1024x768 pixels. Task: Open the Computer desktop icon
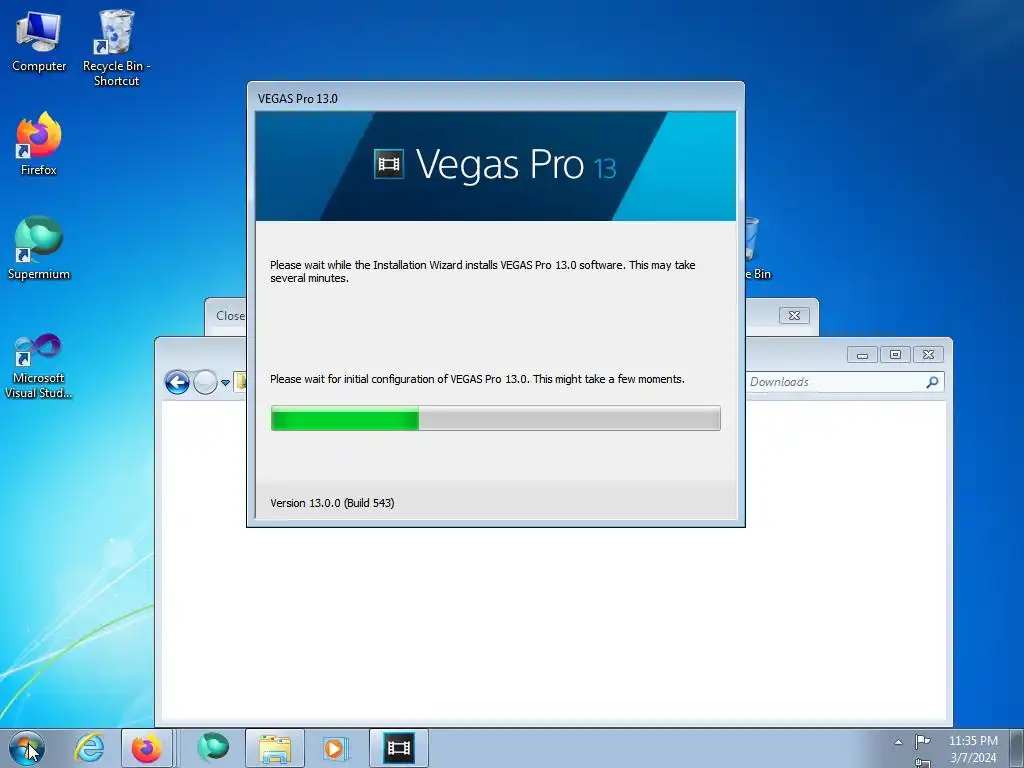point(39,42)
